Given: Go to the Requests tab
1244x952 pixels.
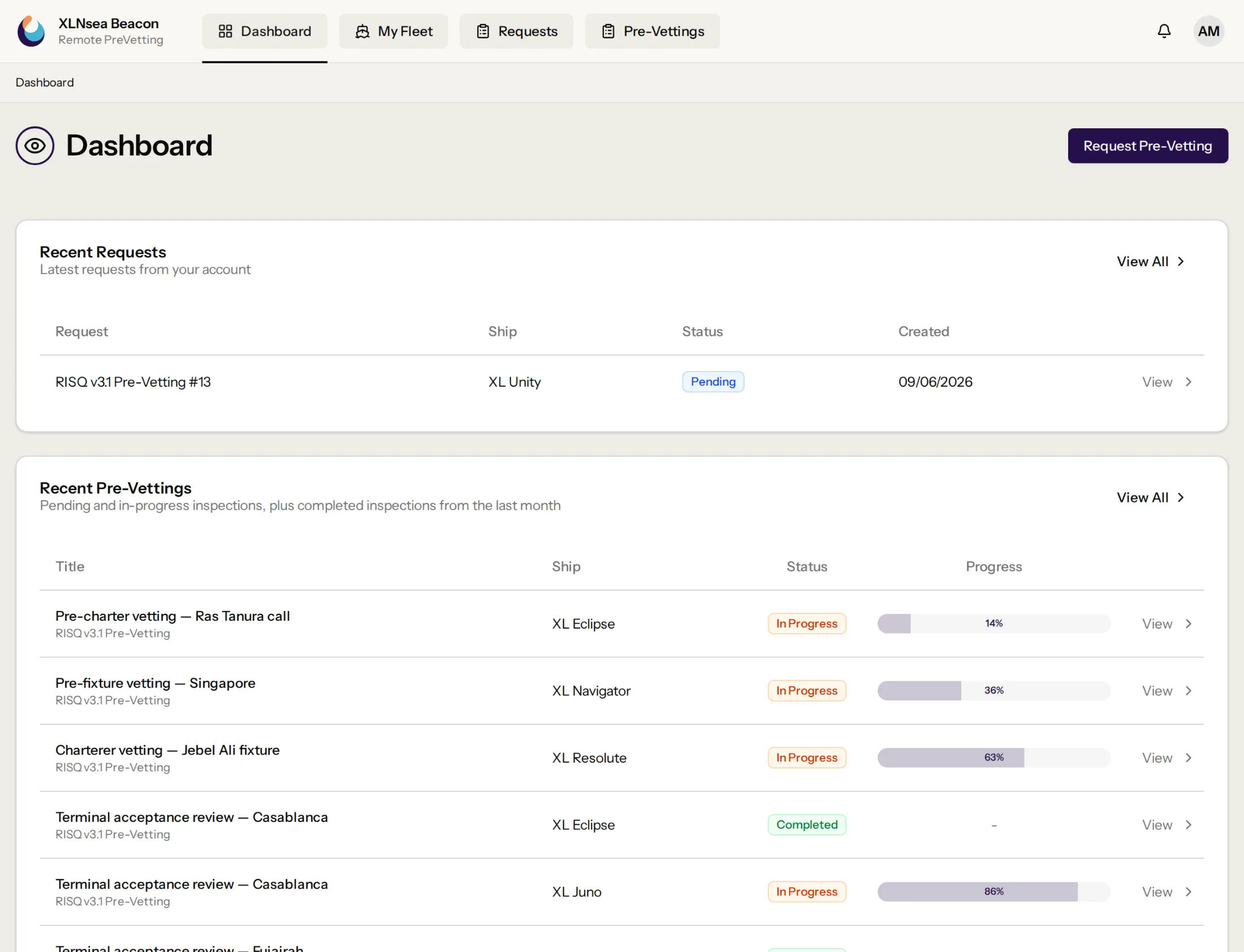Looking at the screenshot, I should click(x=516, y=31).
